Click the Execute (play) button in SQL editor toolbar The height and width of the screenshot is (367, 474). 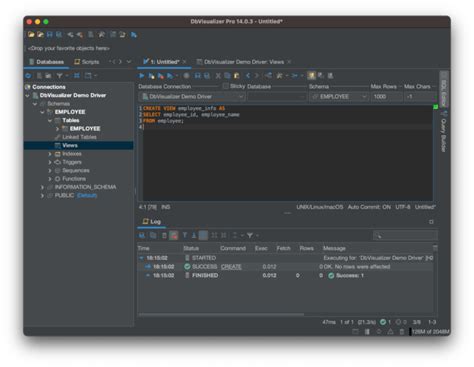pyautogui.click(x=142, y=76)
